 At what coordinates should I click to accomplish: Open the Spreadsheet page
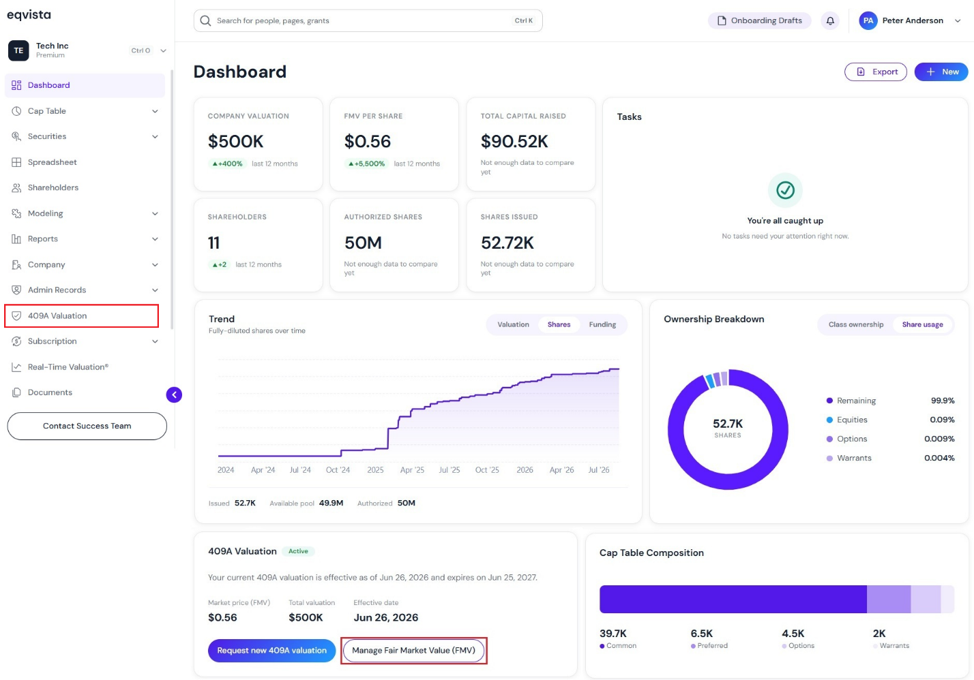click(x=85, y=162)
